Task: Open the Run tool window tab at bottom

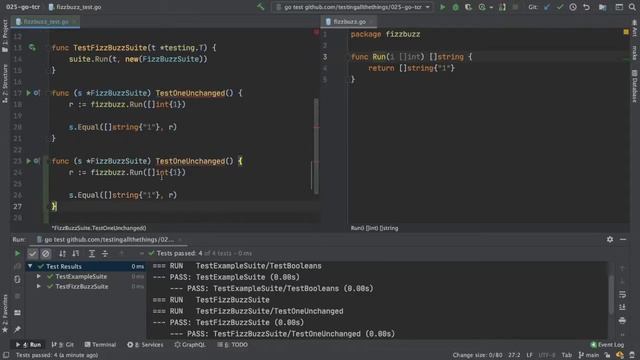Action: pyautogui.click(x=29, y=345)
